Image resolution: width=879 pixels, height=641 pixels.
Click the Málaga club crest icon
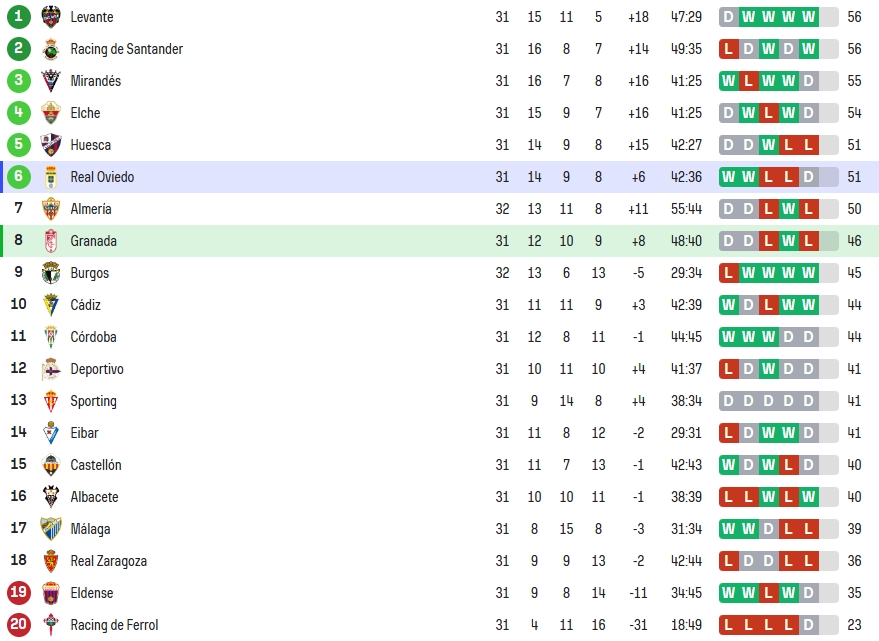click(x=50, y=529)
